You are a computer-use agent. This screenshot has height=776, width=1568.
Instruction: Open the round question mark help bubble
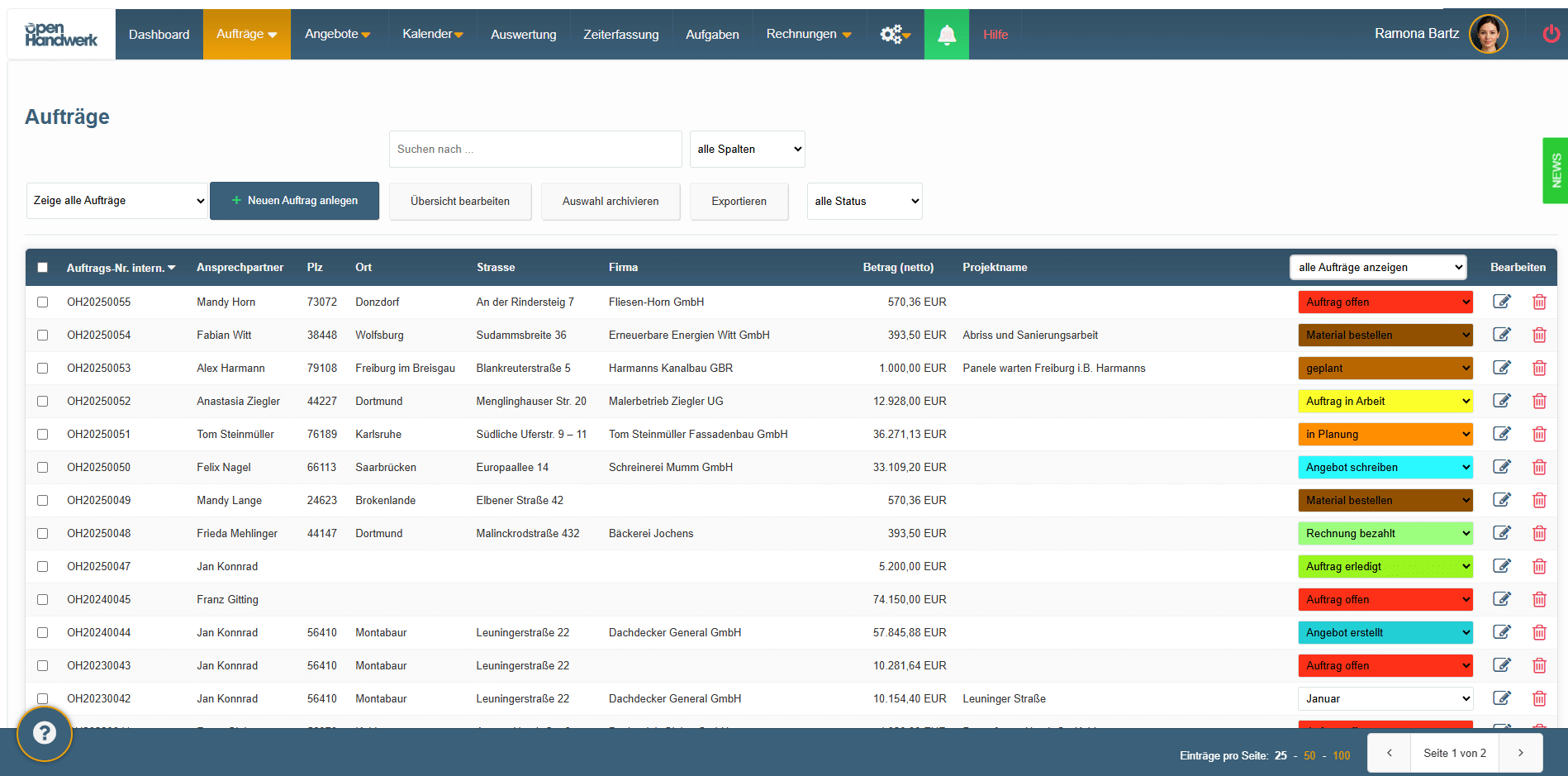45,733
